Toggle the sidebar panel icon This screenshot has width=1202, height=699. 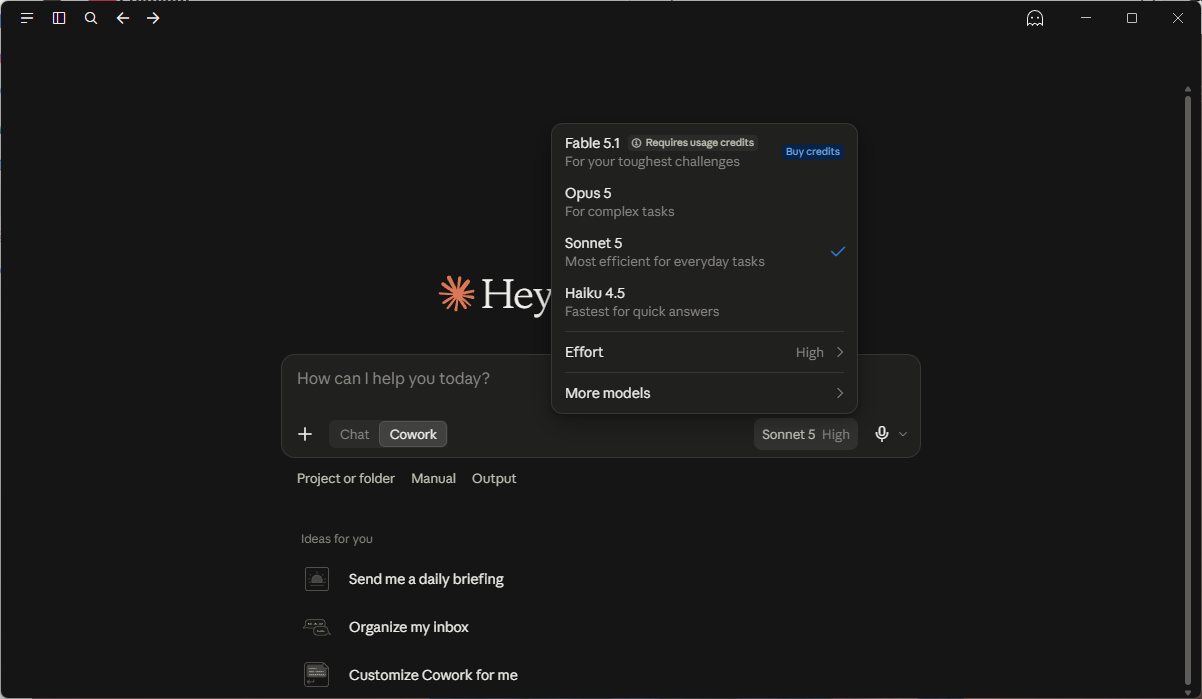point(59,18)
